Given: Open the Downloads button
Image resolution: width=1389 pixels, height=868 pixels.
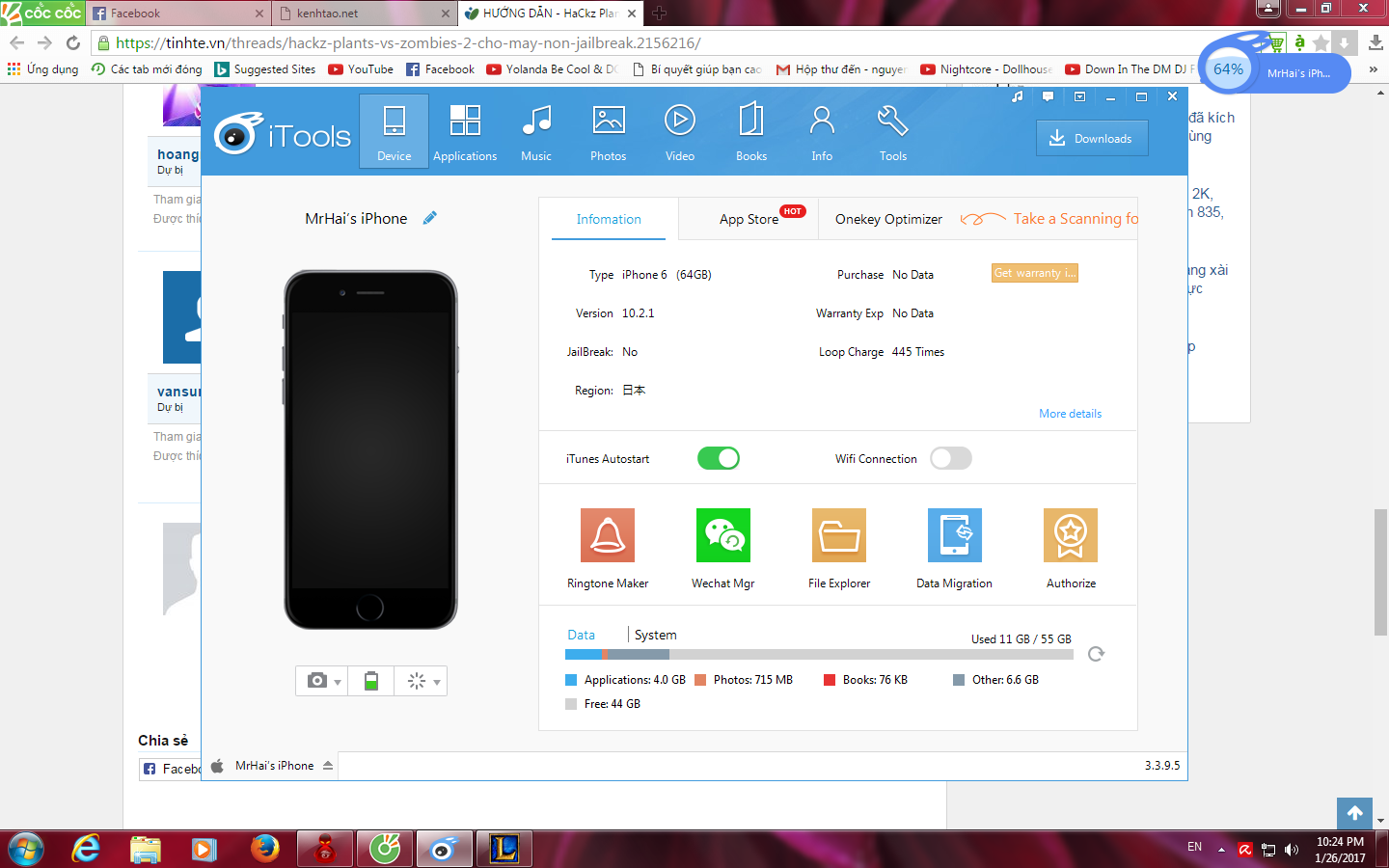Looking at the screenshot, I should (1092, 138).
